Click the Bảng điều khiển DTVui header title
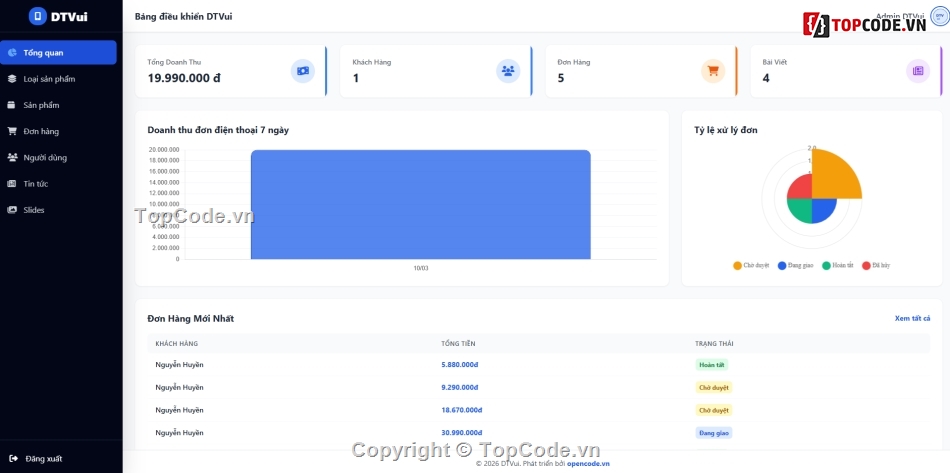The height and width of the screenshot is (473, 950). pyautogui.click(x=184, y=16)
